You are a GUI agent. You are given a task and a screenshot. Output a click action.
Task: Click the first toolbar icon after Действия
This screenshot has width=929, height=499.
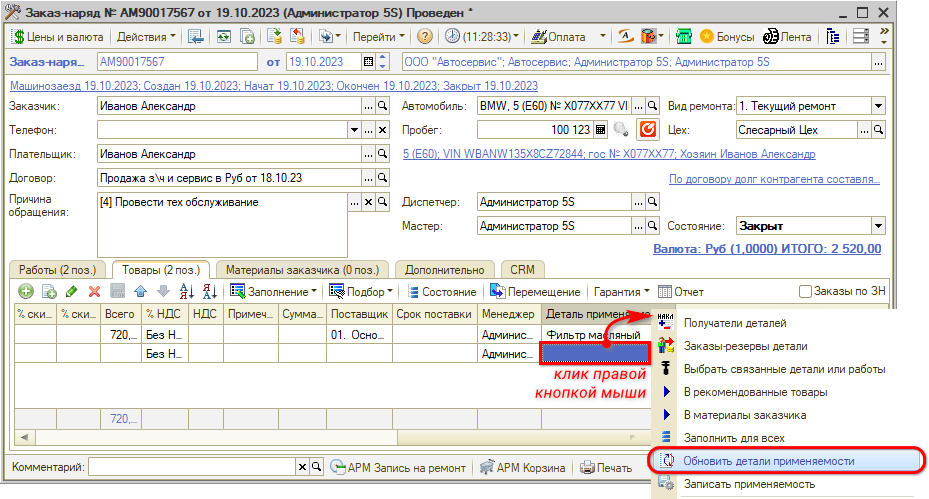pos(195,37)
